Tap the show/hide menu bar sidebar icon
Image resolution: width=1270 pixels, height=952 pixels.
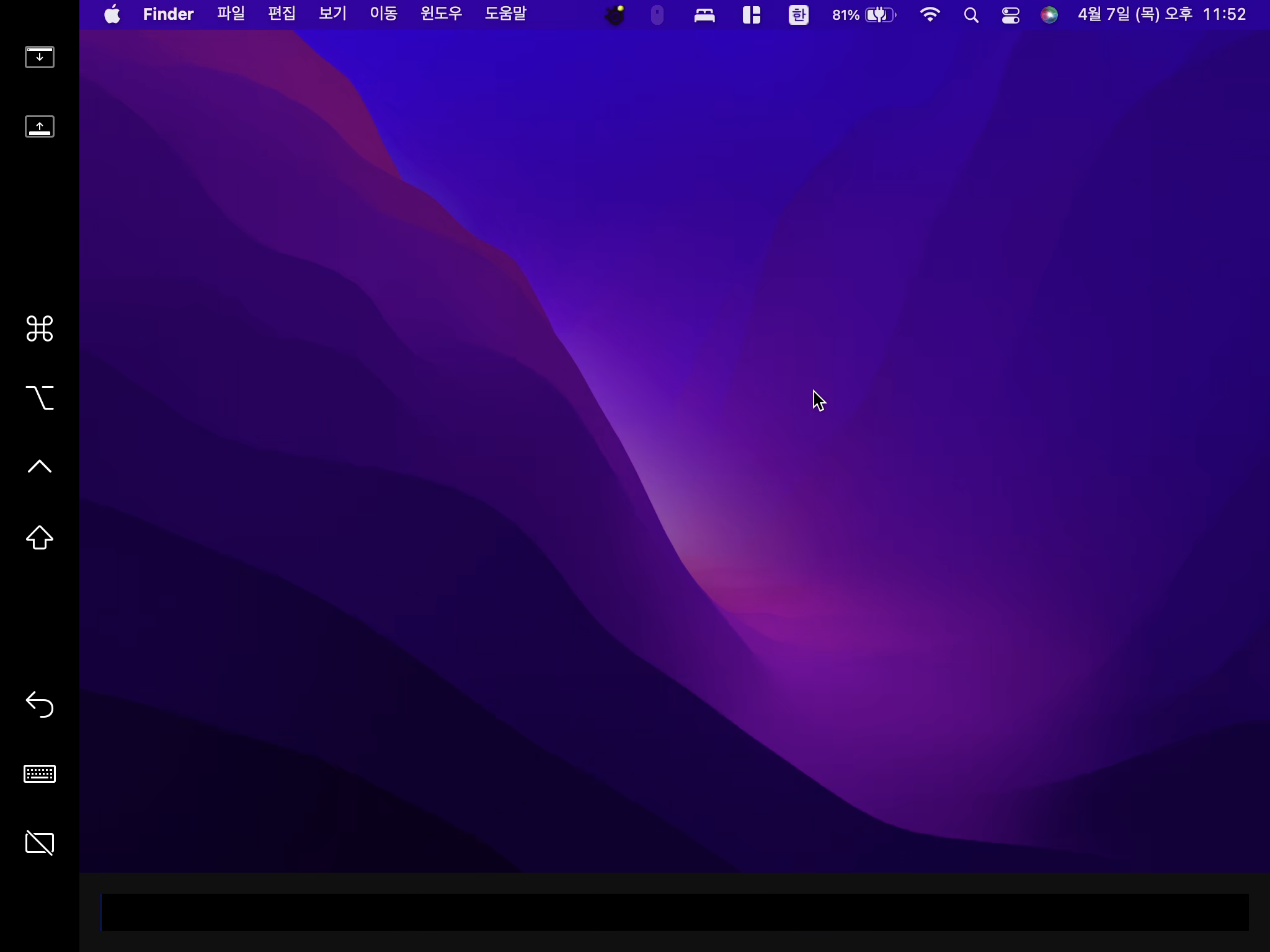[39, 57]
